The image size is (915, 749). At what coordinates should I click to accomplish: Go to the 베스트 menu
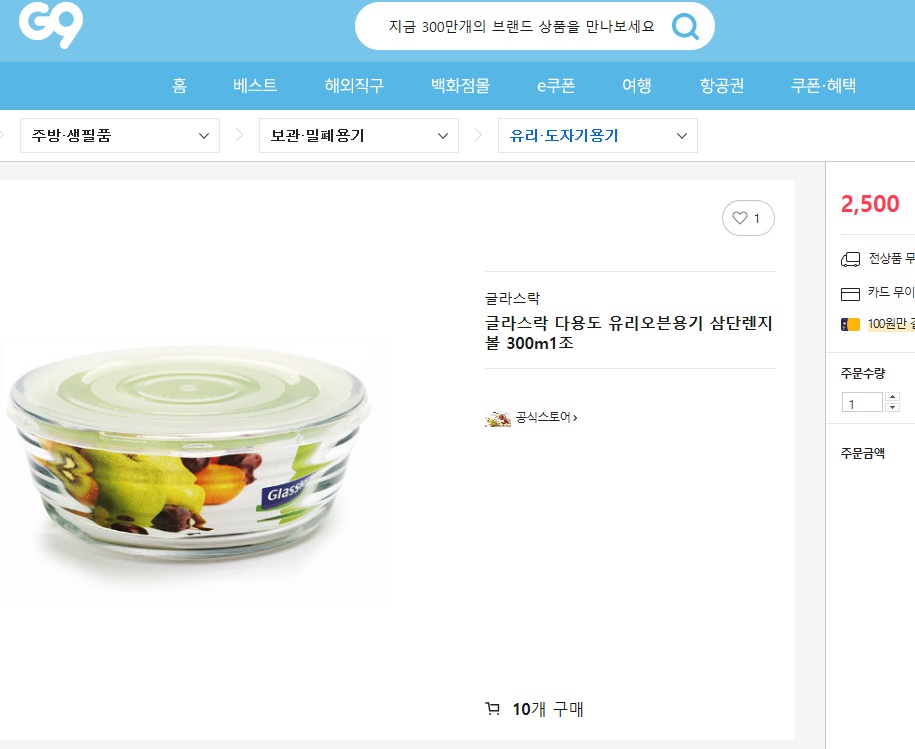tap(255, 86)
